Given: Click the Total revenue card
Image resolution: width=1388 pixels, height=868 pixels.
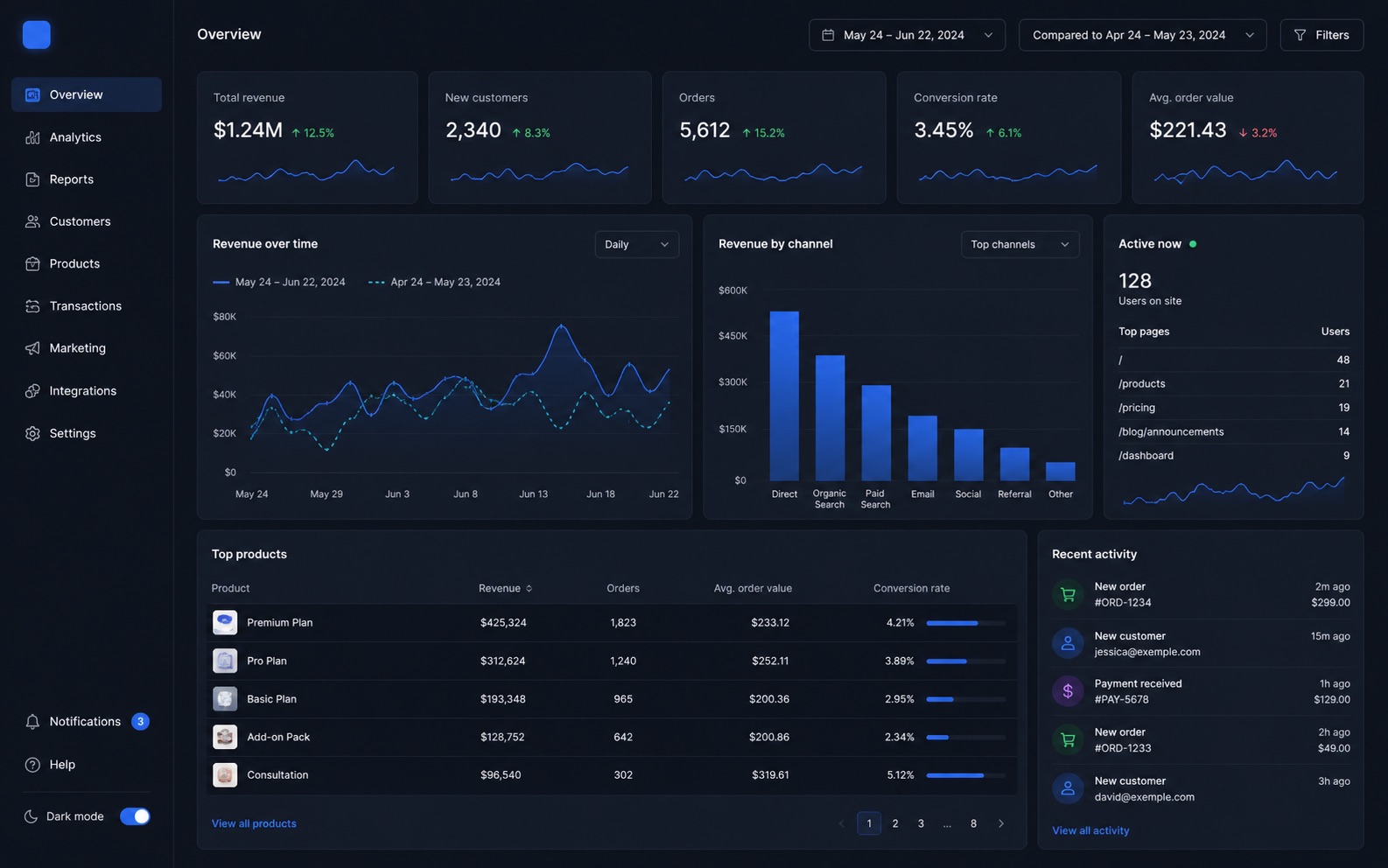Looking at the screenshot, I should (307, 137).
